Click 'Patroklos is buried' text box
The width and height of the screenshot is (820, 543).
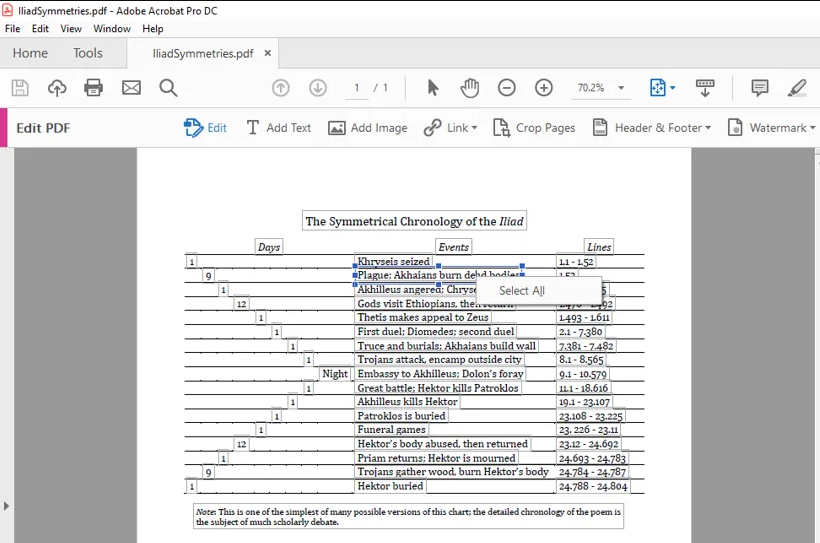tap(401, 415)
